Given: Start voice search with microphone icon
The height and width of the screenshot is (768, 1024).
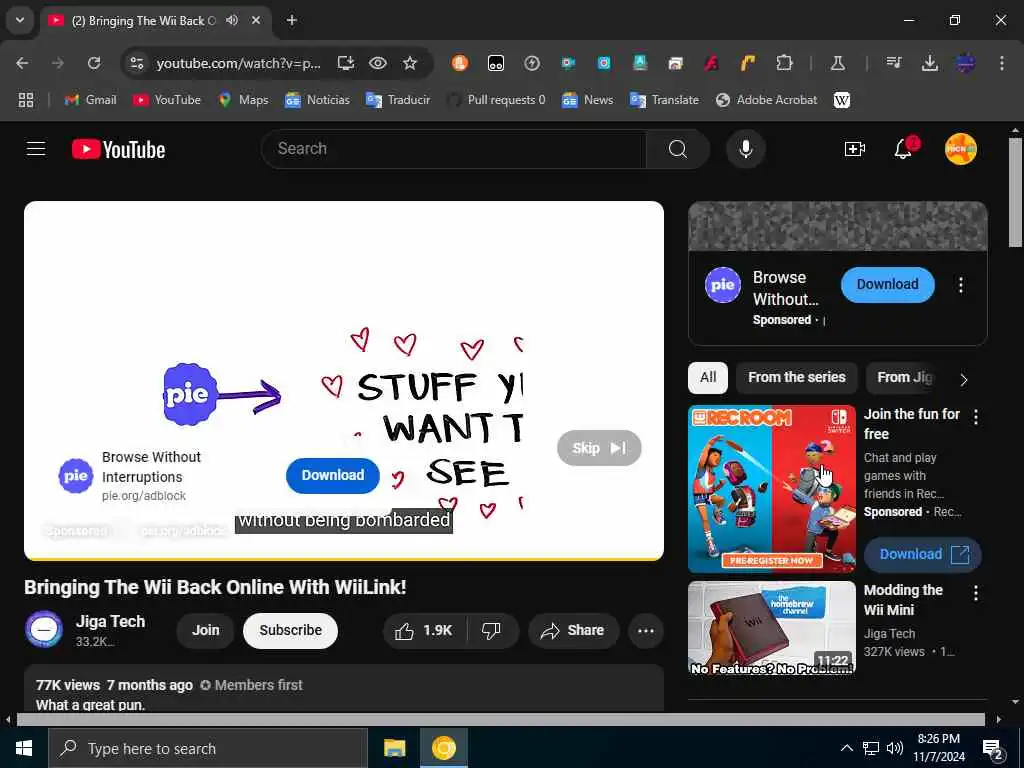Looking at the screenshot, I should coord(745,149).
